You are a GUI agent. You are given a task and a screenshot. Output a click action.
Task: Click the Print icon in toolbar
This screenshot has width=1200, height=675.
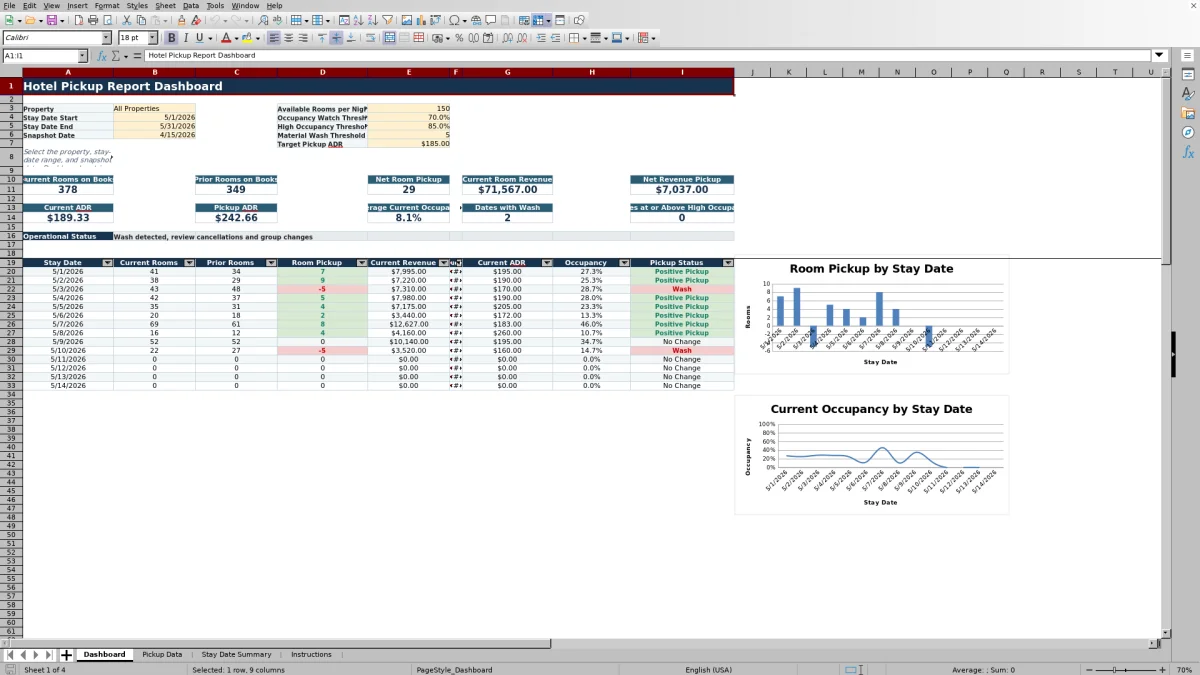click(93, 20)
